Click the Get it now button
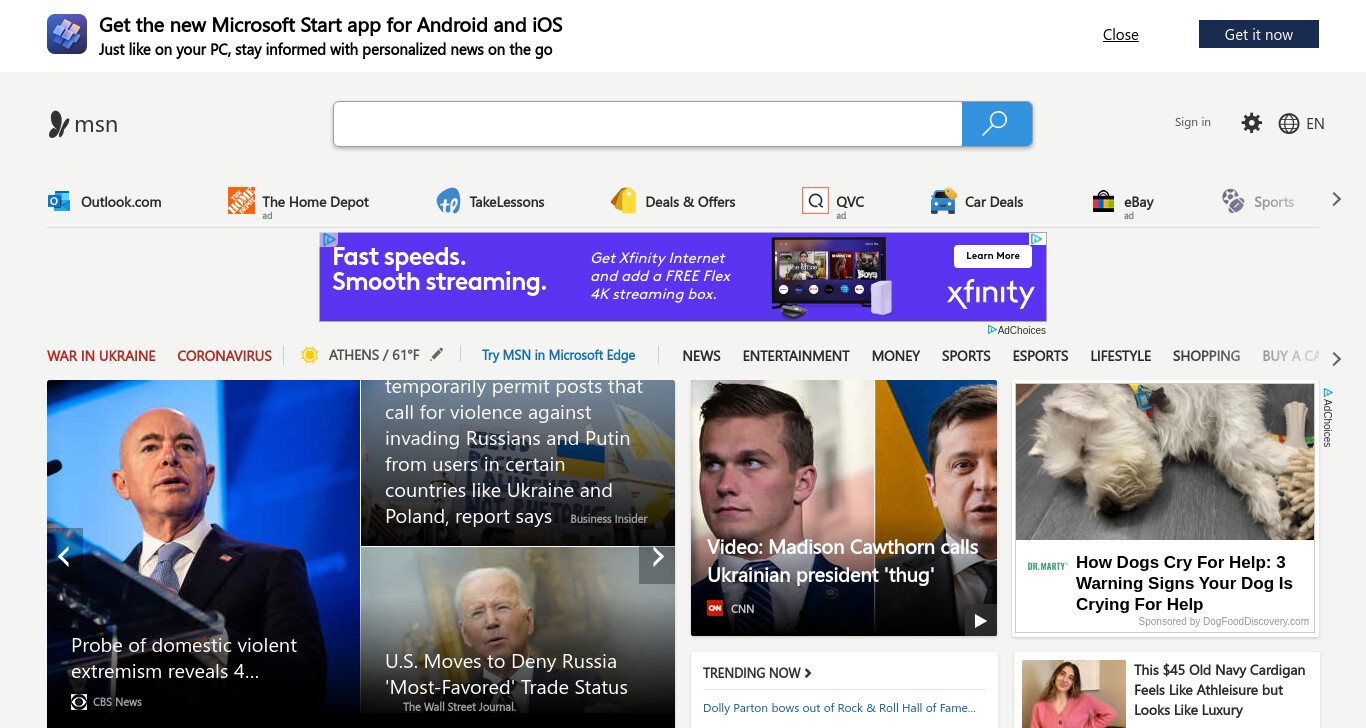 [1258, 34]
